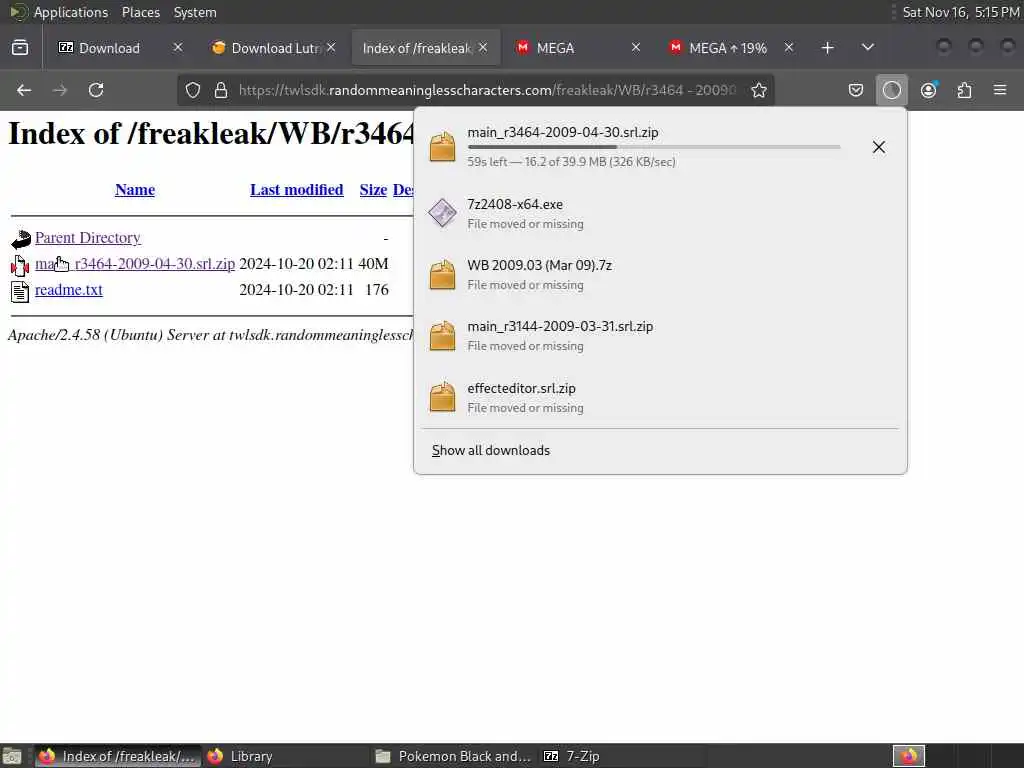
Task: Open the hamburger application menu
Action: (1000, 90)
